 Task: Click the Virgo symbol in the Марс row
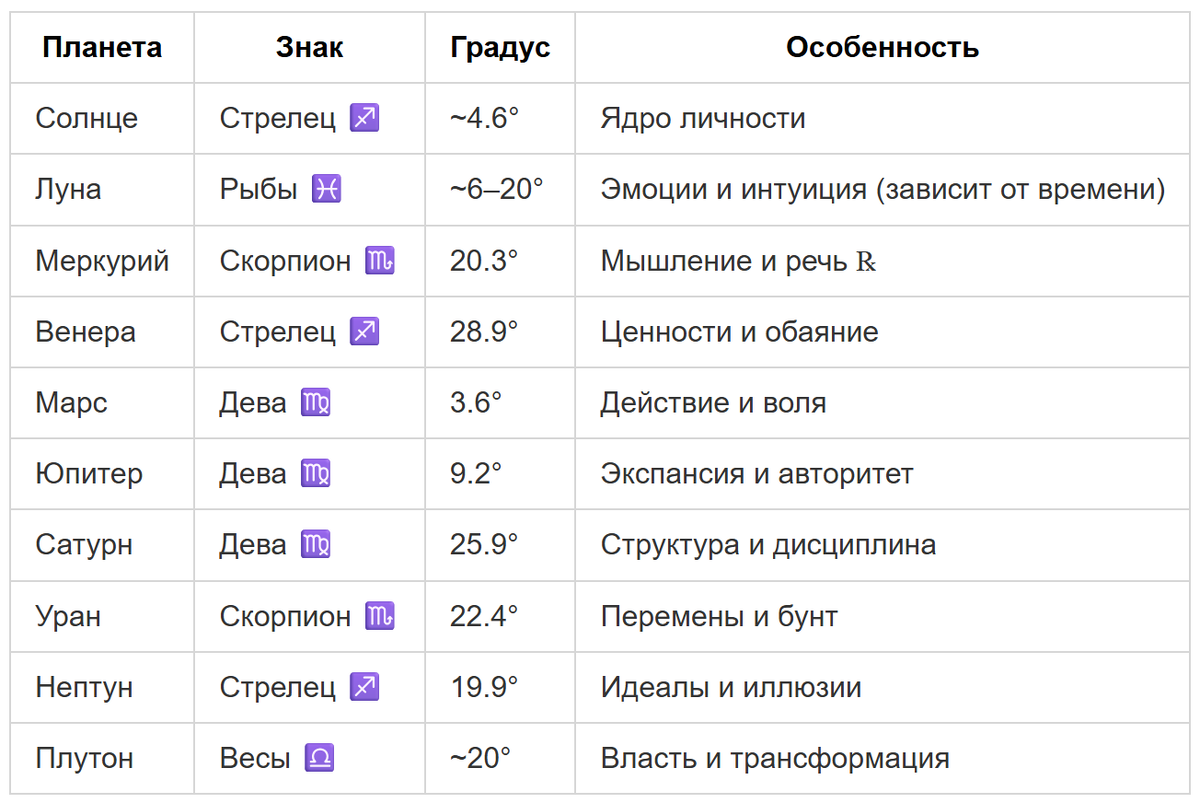(316, 403)
